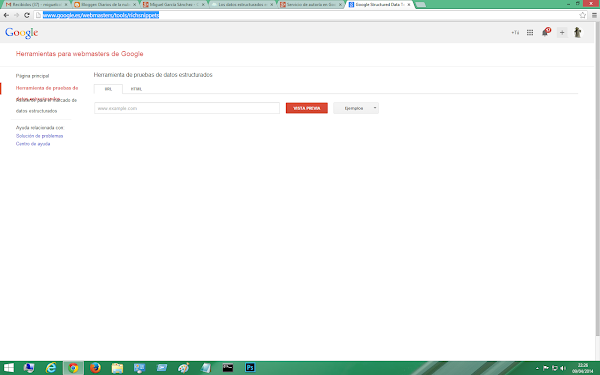Open a new browser tab
This screenshot has height=375, width=600.
(x=421, y=5)
